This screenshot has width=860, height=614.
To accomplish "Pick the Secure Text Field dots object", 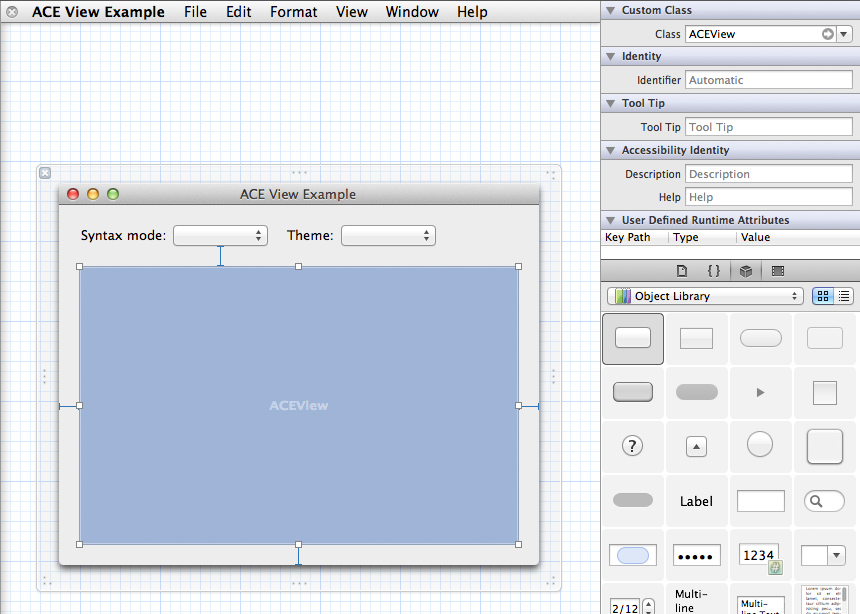I will (x=696, y=555).
